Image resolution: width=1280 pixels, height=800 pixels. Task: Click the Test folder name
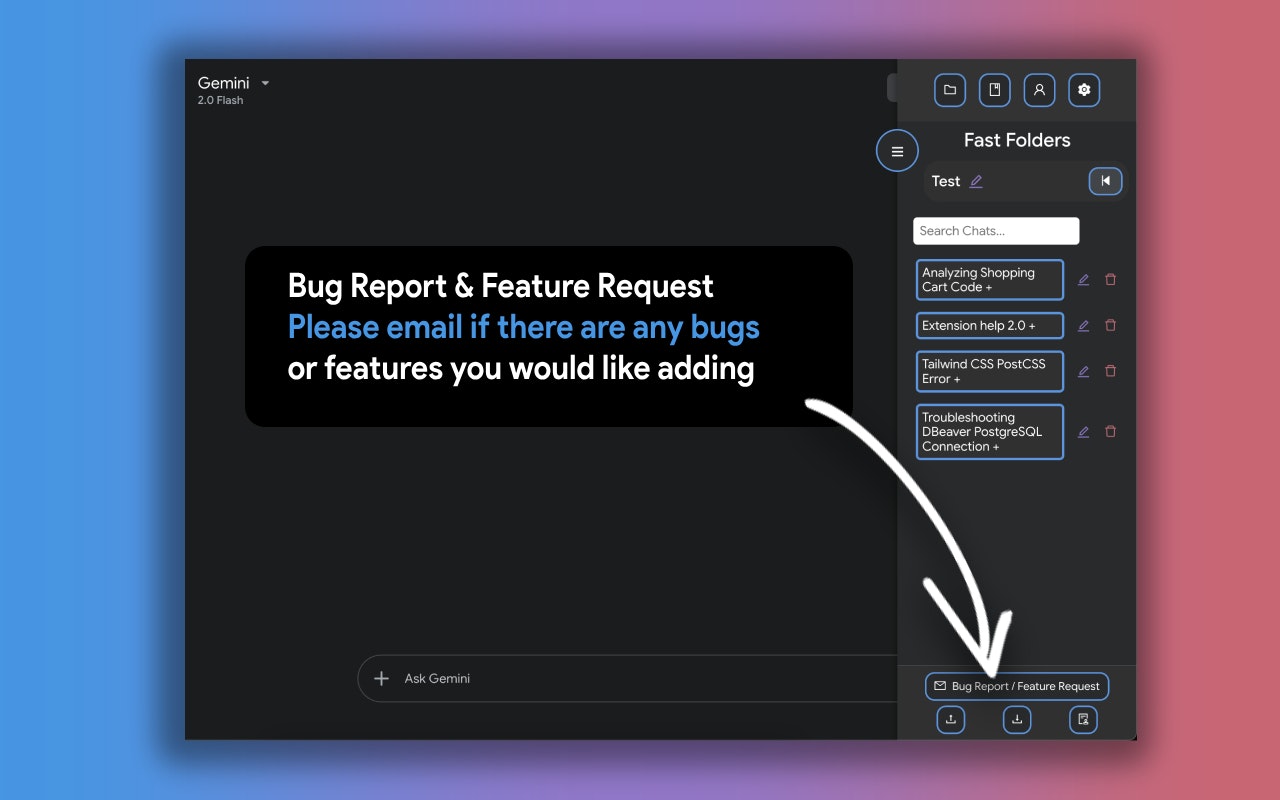[946, 181]
